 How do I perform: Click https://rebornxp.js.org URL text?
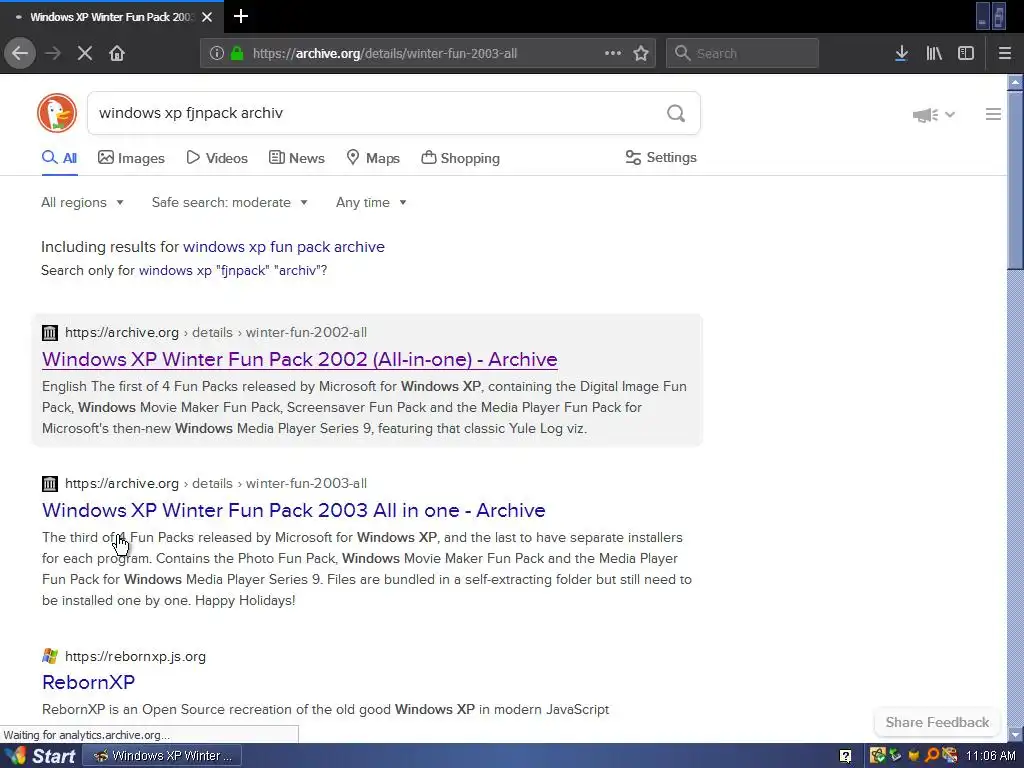click(135, 656)
